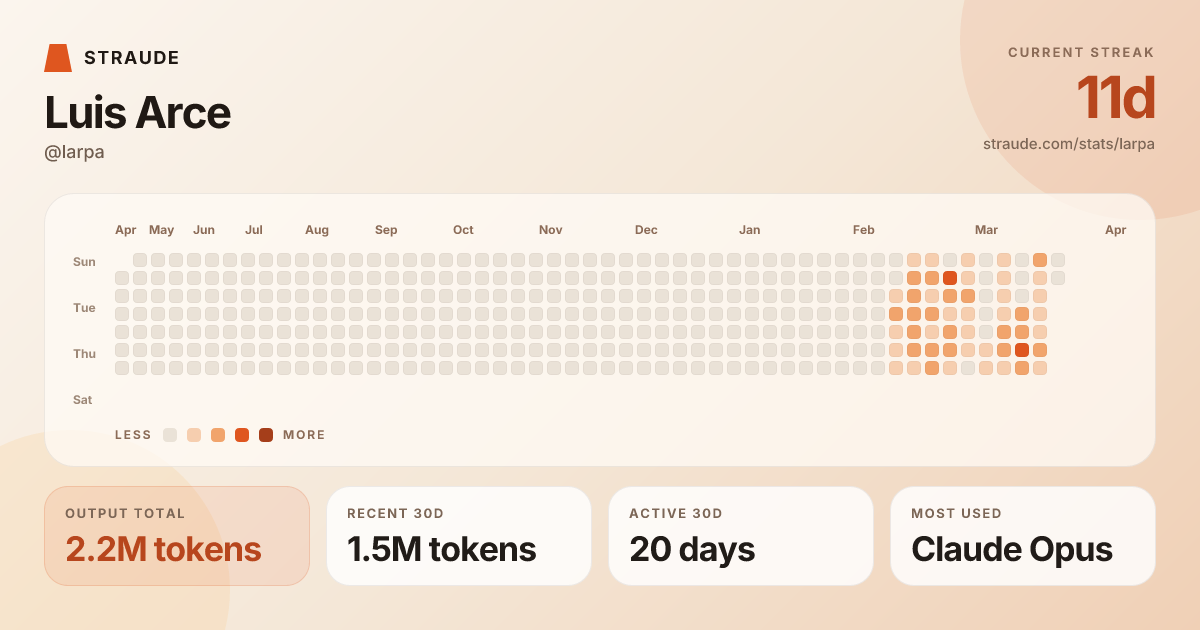Click the darkest orange cell in second heatmap row
This screenshot has width=1200, height=630.
coord(950,278)
